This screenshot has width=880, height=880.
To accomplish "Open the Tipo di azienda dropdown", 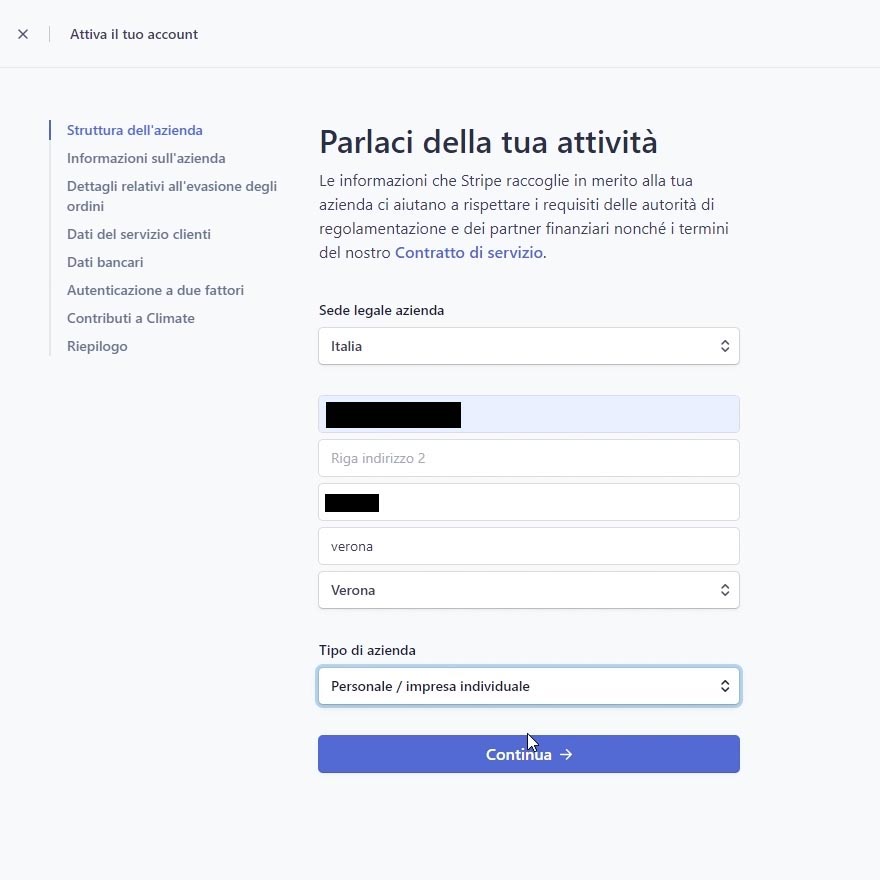I will [528, 687].
